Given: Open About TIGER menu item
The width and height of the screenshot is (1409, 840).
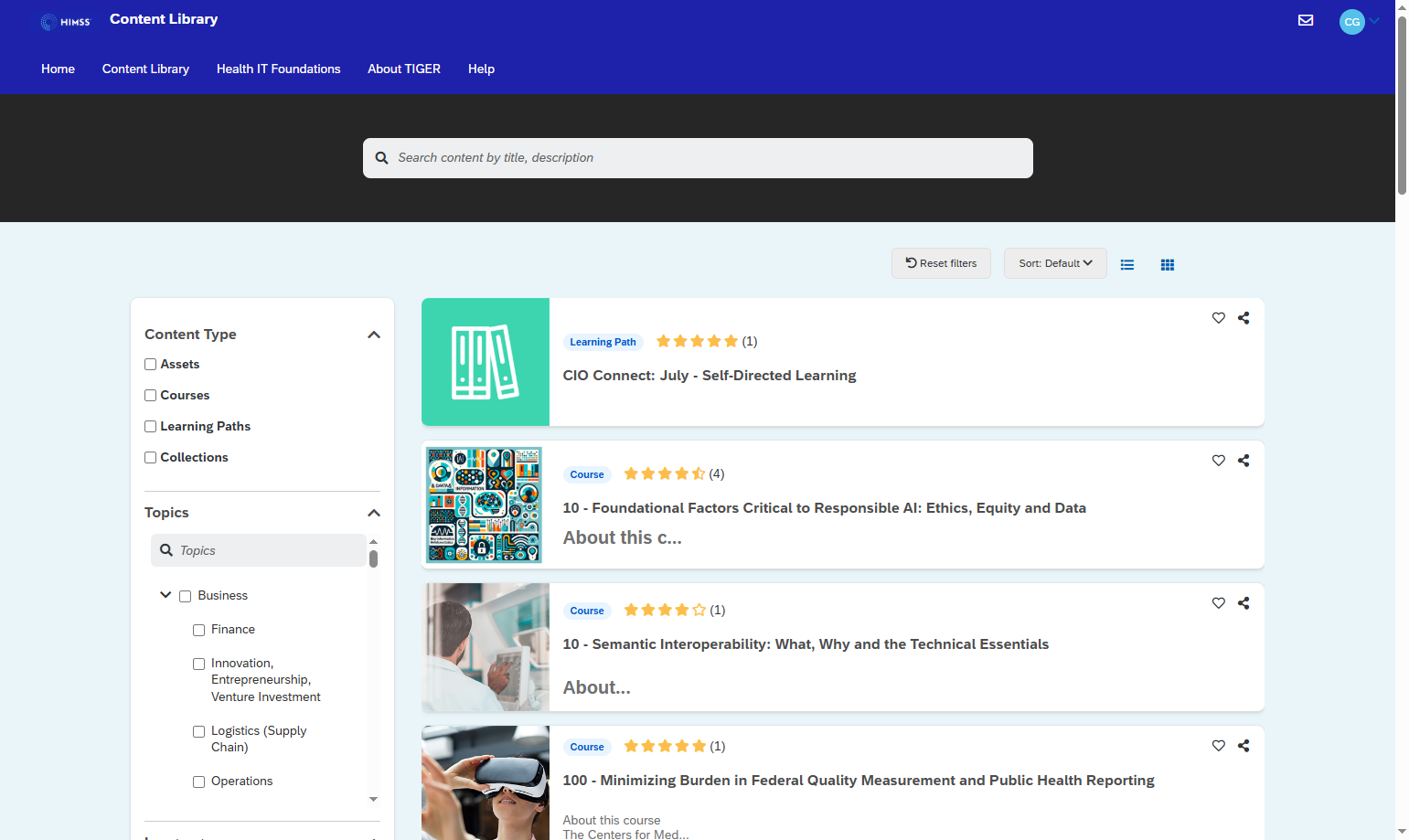Looking at the screenshot, I should pos(404,69).
